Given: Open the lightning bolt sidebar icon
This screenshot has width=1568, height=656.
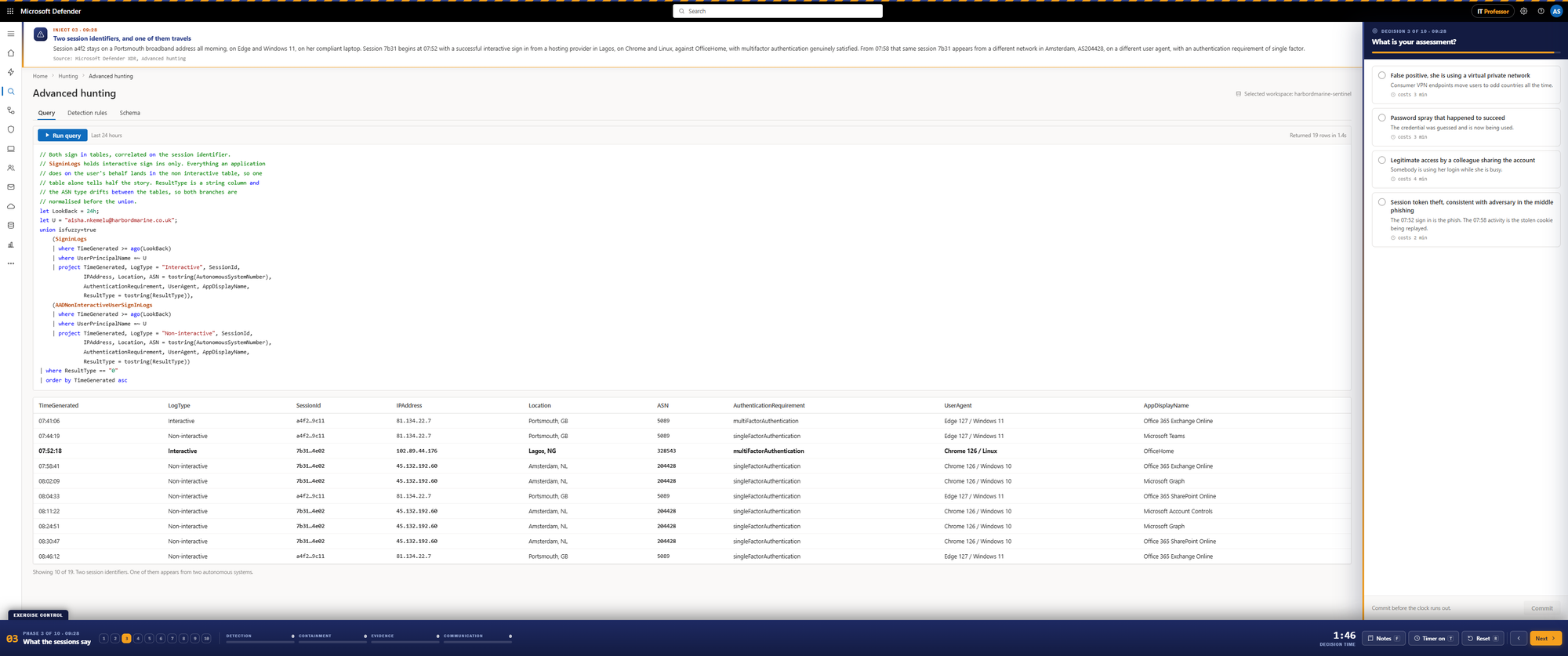Looking at the screenshot, I should 11,72.
